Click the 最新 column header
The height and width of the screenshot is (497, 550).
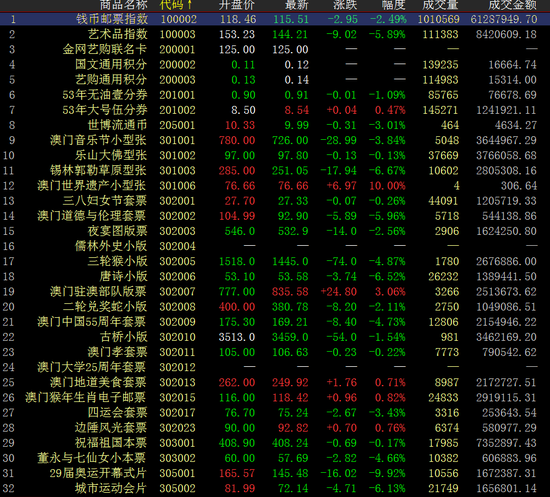[x=297, y=5]
